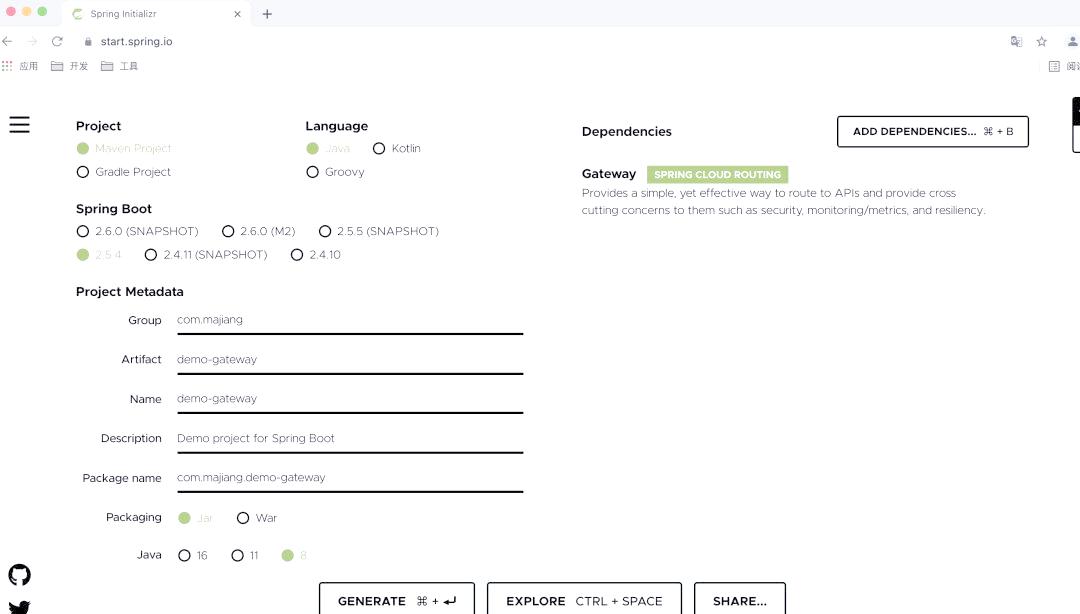Screen dimensions: 1080x614
Task: Click the Generate button
Action: pyautogui.click(x=397, y=600)
